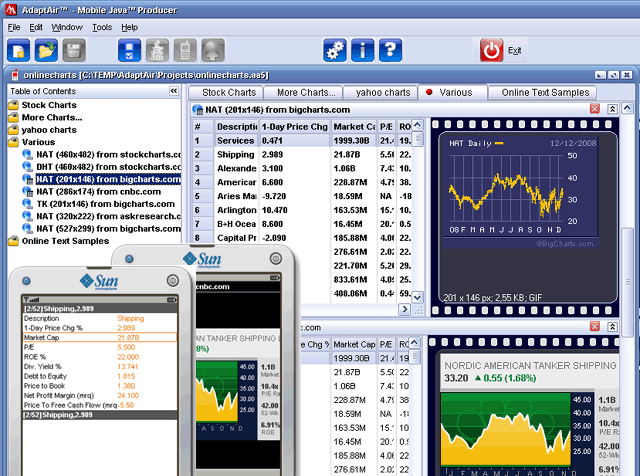This screenshot has height=476, width=640.
Task: Select Market Cap row on front phone emulator
Action: 100,338
